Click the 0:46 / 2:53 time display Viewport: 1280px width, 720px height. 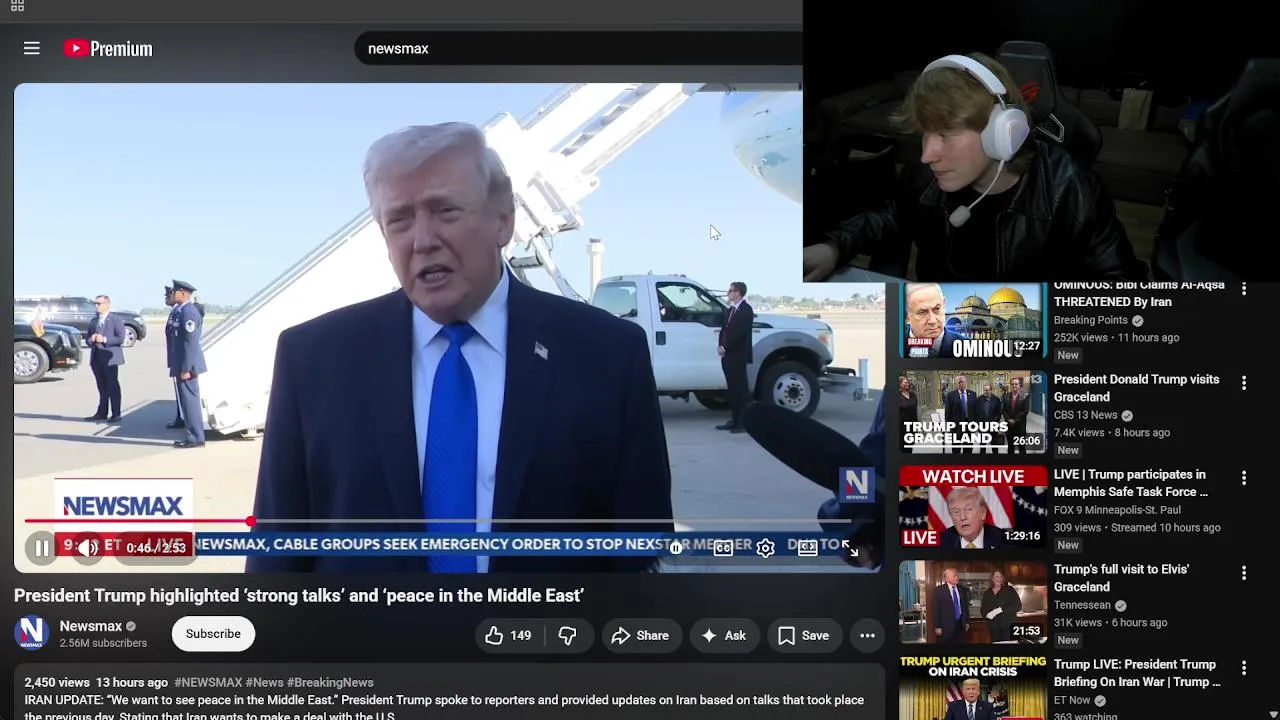(x=156, y=548)
